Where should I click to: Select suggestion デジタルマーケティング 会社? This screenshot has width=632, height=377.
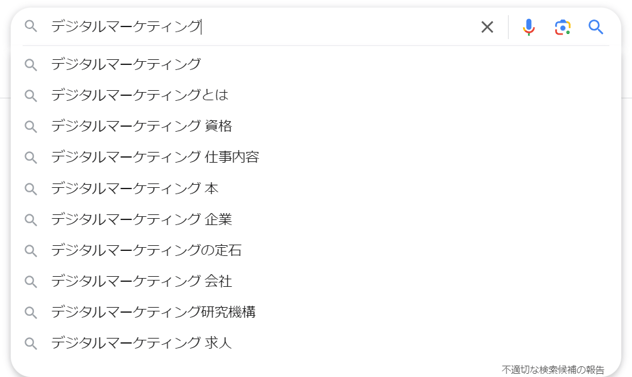pos(316,281)
